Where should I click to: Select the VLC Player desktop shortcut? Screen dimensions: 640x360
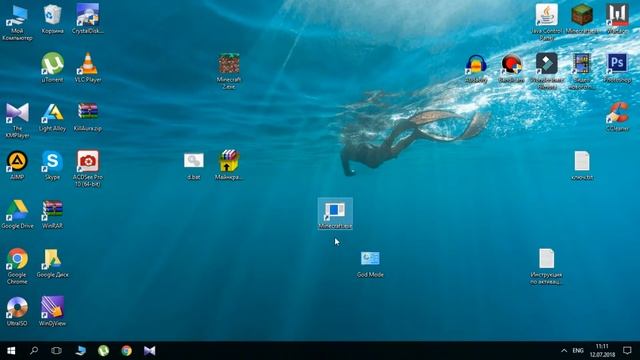pyautogui.click(x=88, y=68)
